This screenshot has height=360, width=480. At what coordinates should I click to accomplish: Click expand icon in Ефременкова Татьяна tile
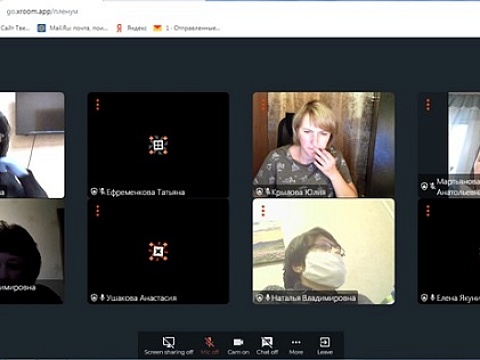coord(158,145)
